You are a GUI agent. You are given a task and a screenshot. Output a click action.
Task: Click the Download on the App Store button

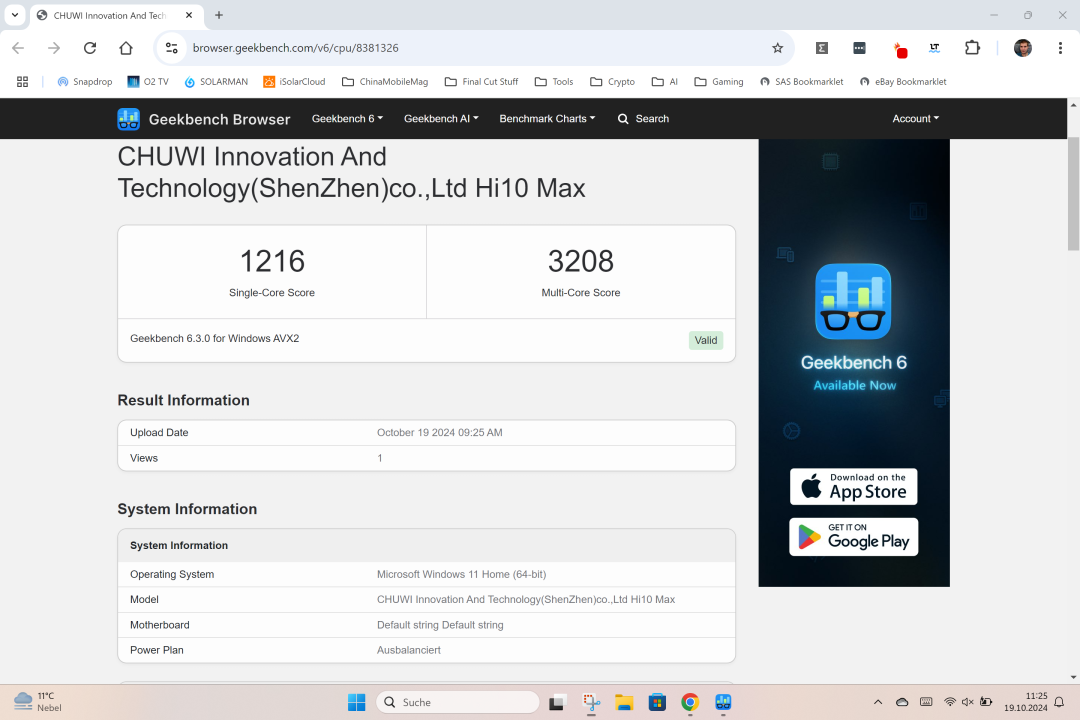tap(853, 487)
